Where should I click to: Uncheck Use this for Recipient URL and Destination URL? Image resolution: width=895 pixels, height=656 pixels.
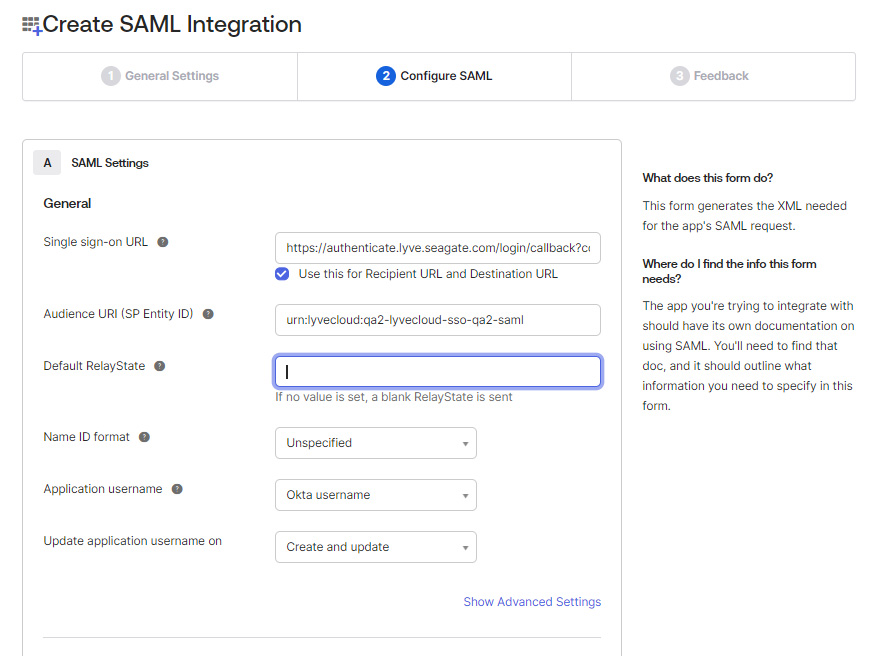pyautogui.click(x=281, y=273)
